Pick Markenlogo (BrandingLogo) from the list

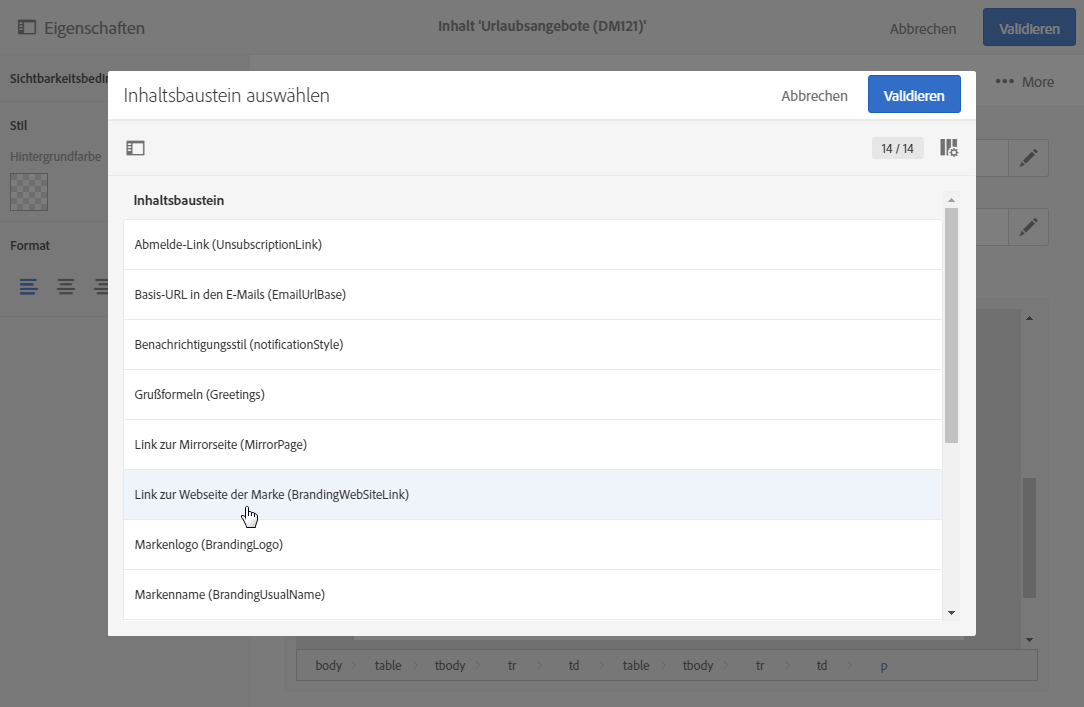pos(209,544)
